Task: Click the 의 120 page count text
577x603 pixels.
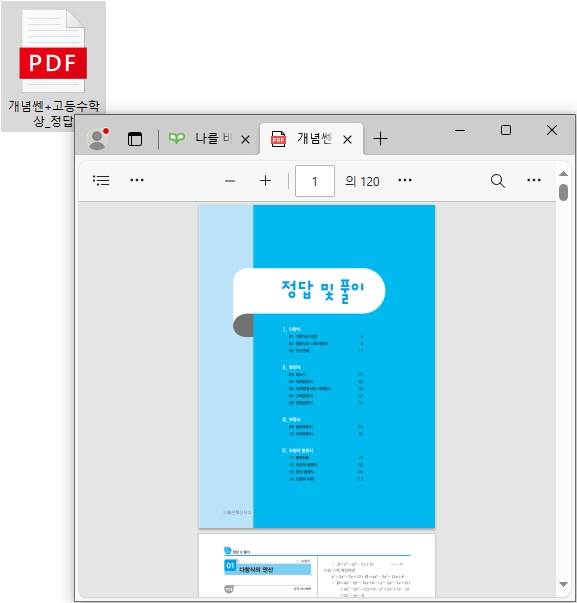Action: click(362, 181)
